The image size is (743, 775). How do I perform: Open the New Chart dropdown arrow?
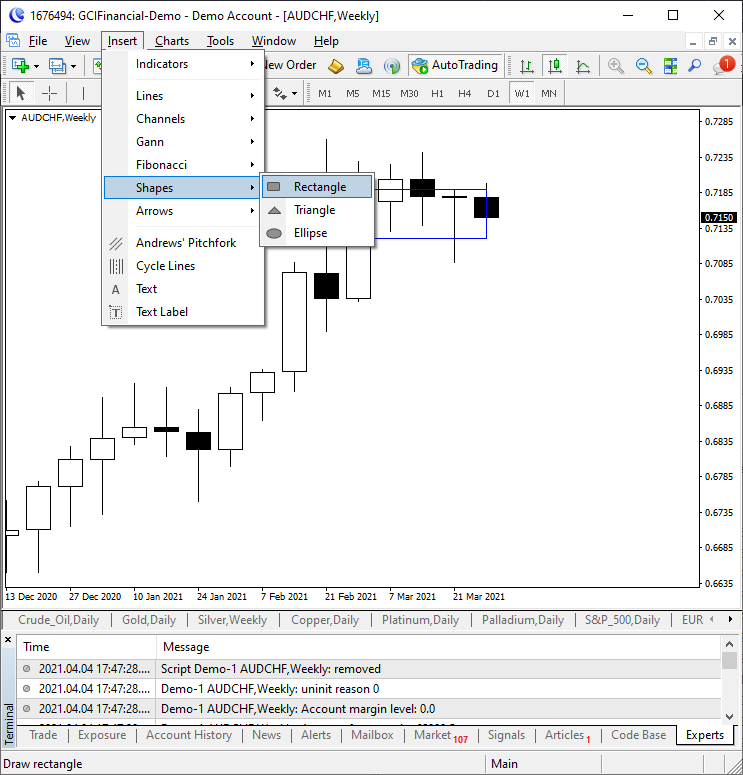(x=36, y=66)
